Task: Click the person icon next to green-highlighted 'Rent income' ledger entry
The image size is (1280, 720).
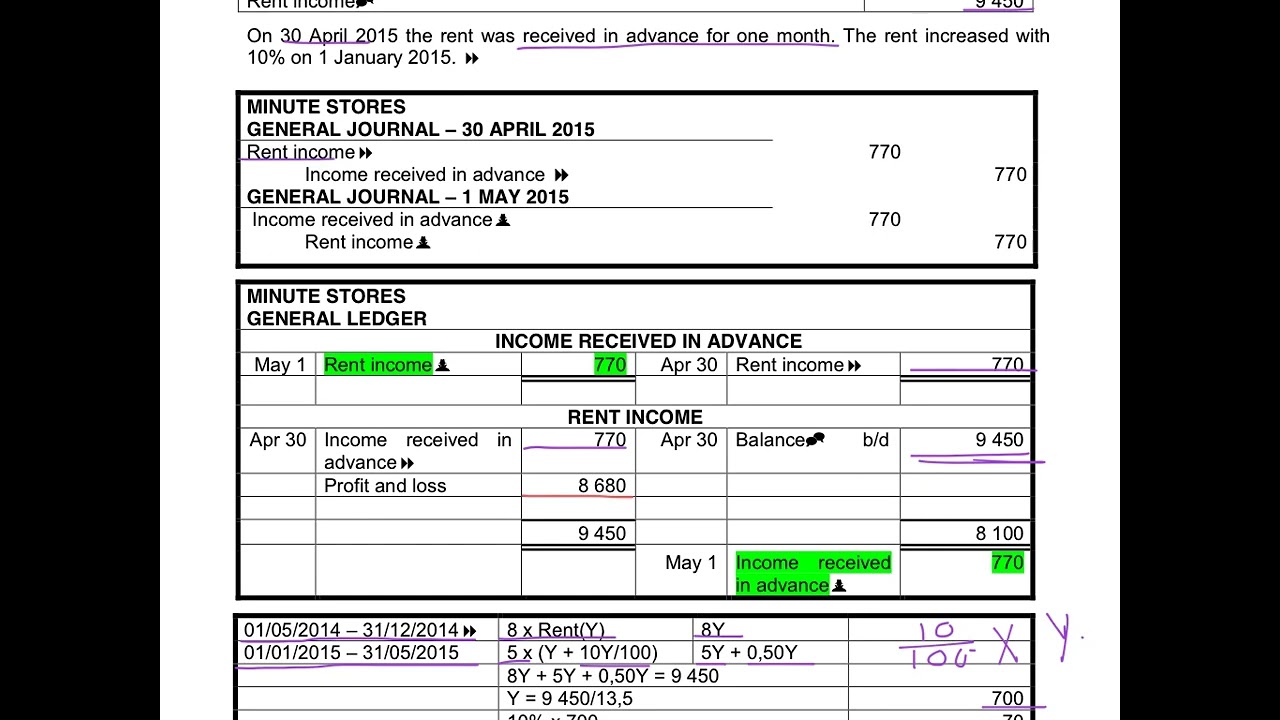Action: [x=443, y=366]
